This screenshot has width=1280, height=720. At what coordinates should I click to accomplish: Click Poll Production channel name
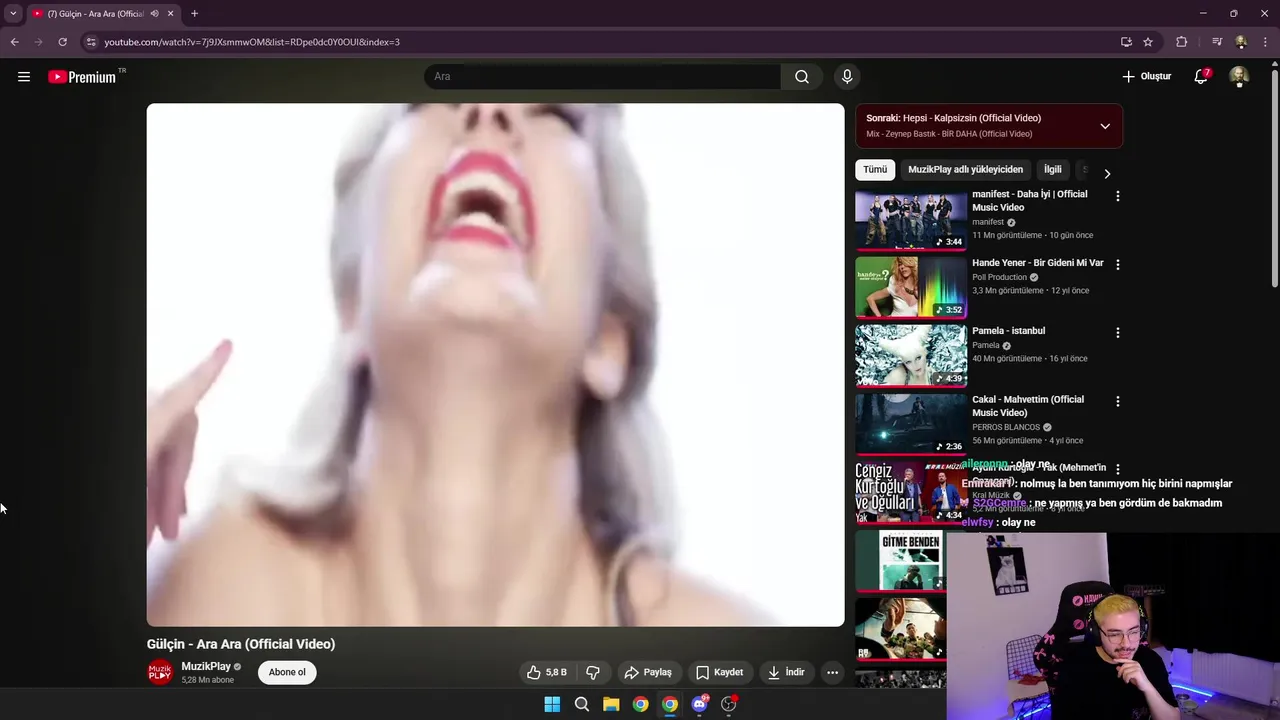[999, 277]
